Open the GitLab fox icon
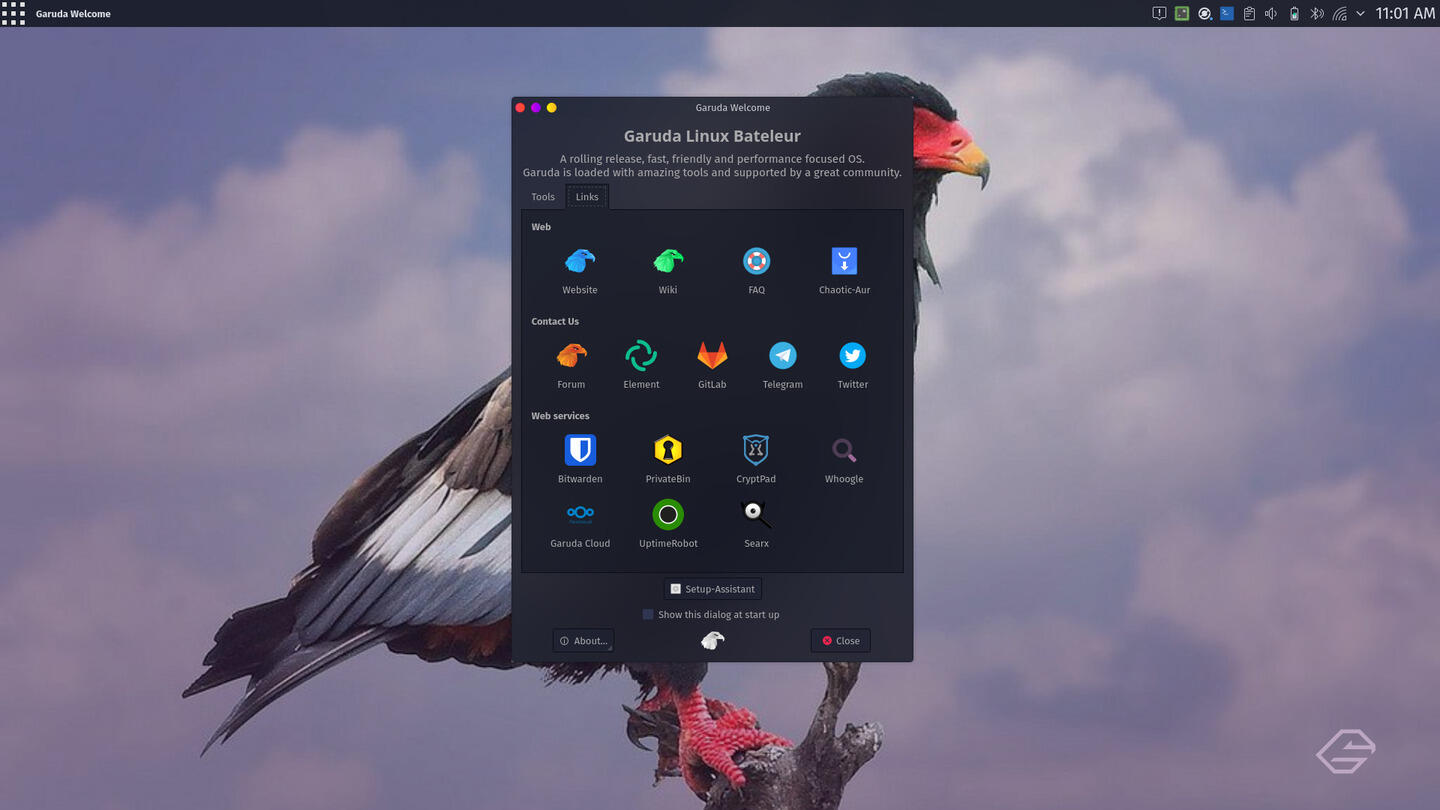Viewport: 1440px width, 810px height. (712, 355)
